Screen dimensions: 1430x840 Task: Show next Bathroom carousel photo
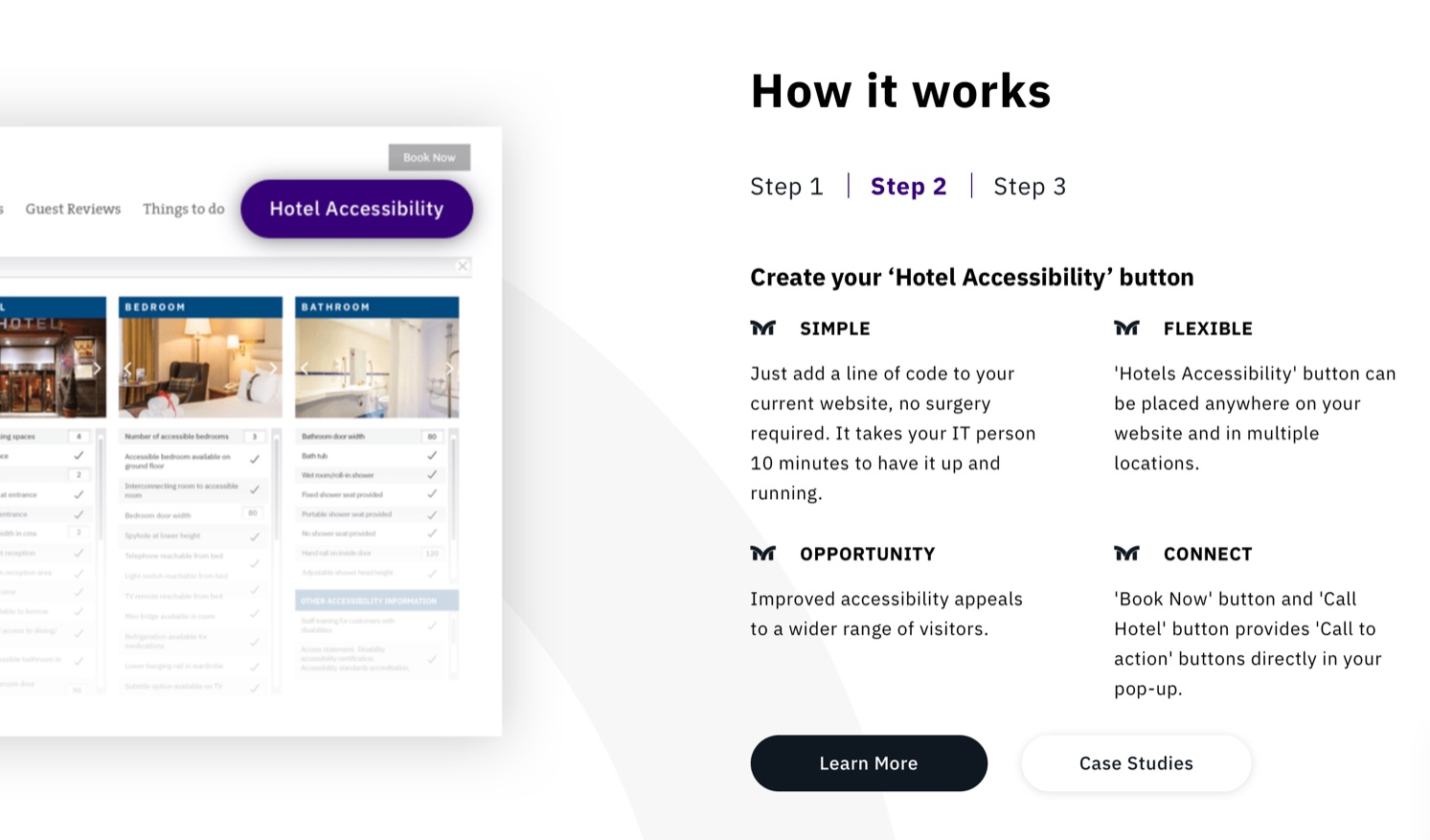pyautogui.click(x=449, y=369)
